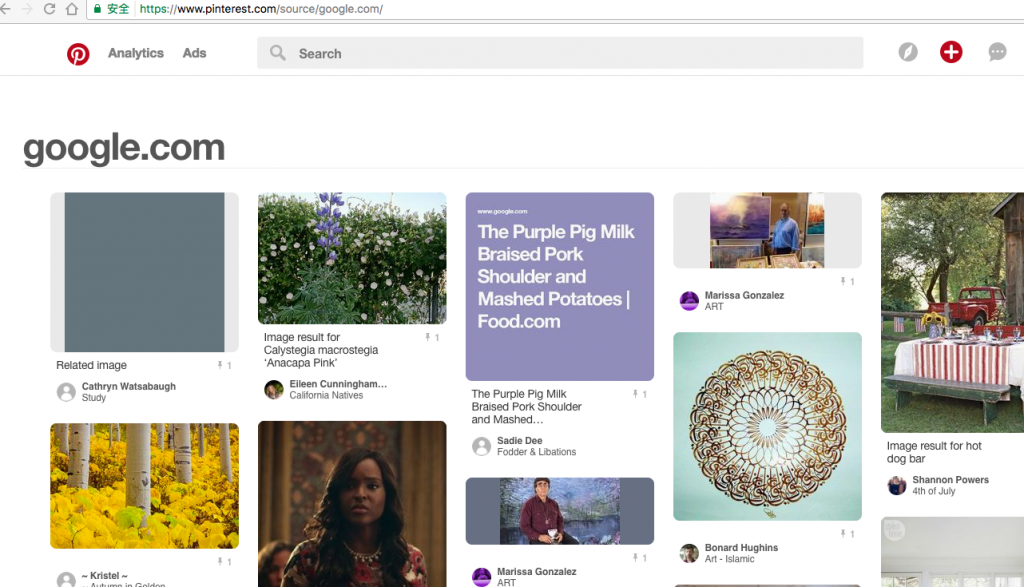Open the purple Braised Pork Shoulder pin
This screenshot has height=587, width=1024.
click(x=560, y=287)
